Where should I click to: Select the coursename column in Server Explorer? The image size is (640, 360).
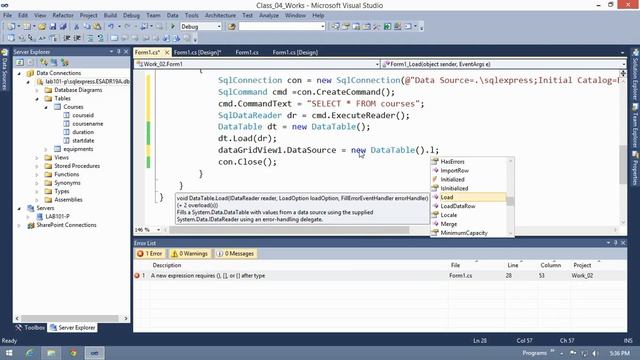point(87,124)
